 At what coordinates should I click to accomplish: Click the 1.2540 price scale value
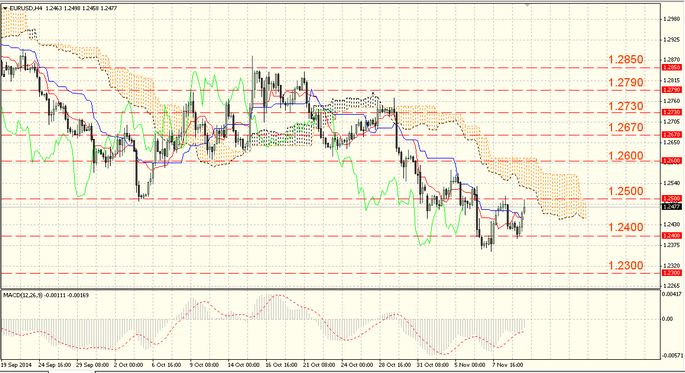pyautogui.click(x=671, y=183)
